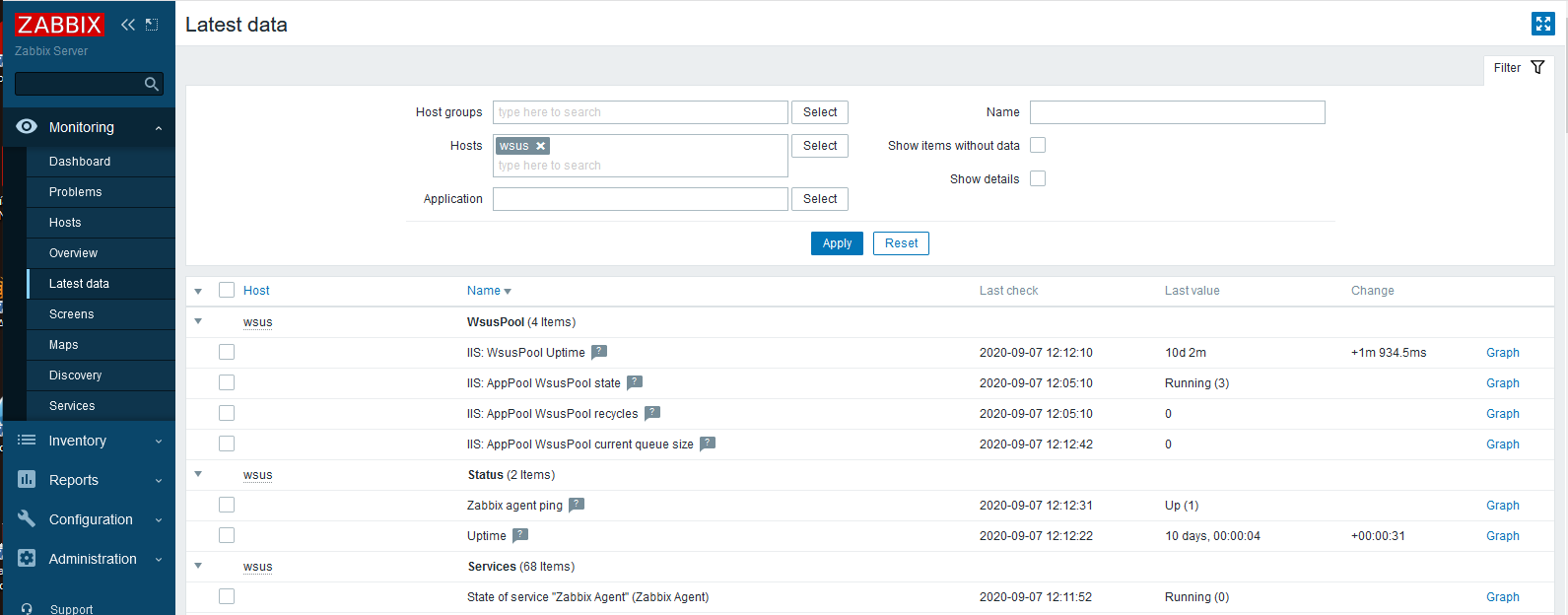Click Select button for Host groups
Image resolution: width=1568 pixels, height=615 pixels.
[x=820, y=112]
